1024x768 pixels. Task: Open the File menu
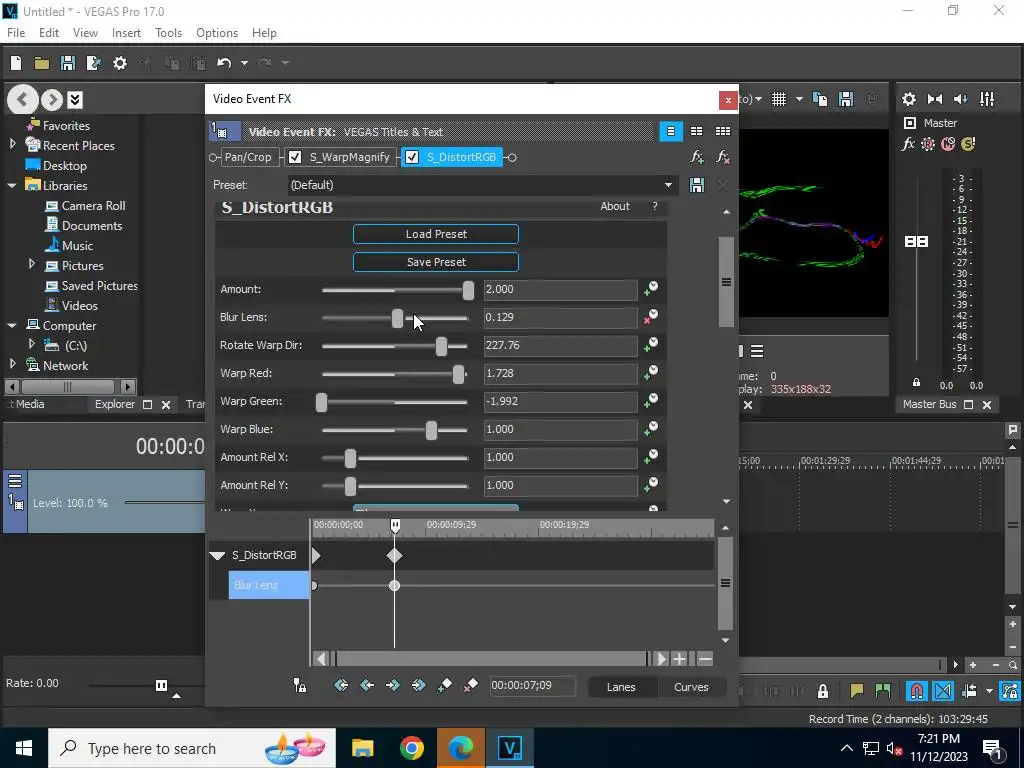[x=16, y=33]
